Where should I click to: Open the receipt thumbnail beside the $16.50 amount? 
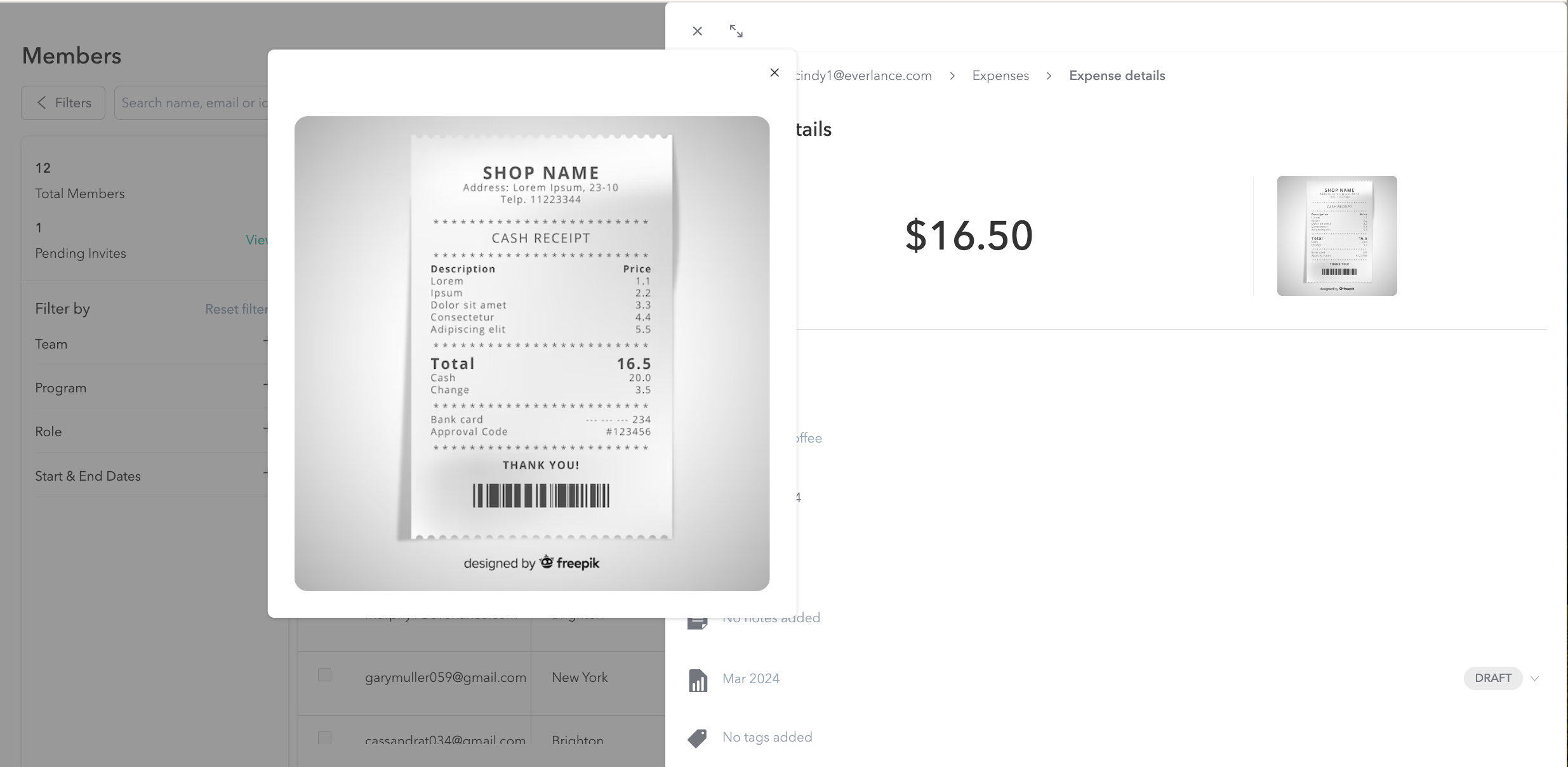coord(1336,236)
